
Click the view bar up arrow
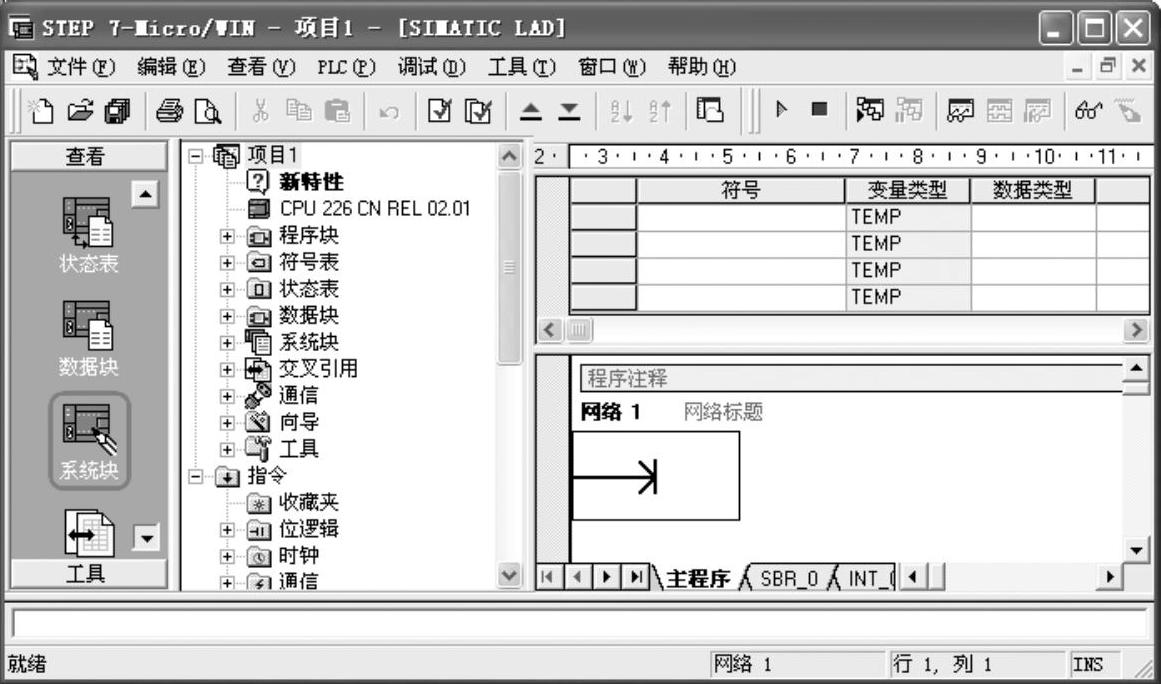pyautogui.click(x=145, y=195)
